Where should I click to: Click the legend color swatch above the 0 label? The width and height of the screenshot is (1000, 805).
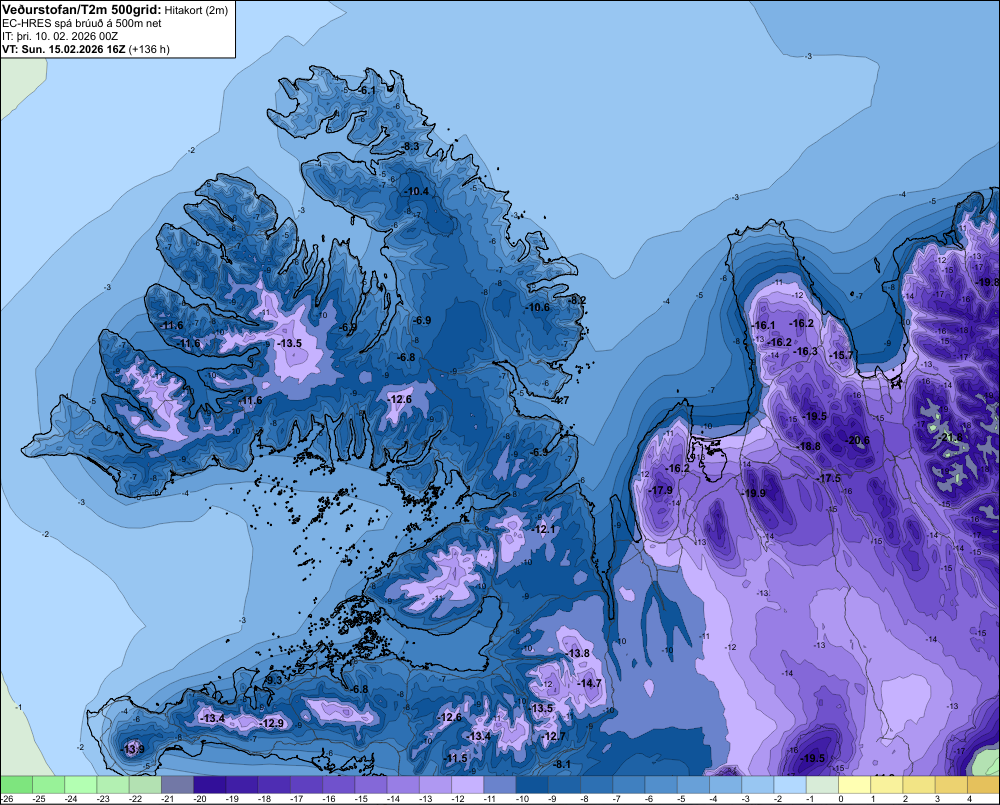[x=854, y=784]
